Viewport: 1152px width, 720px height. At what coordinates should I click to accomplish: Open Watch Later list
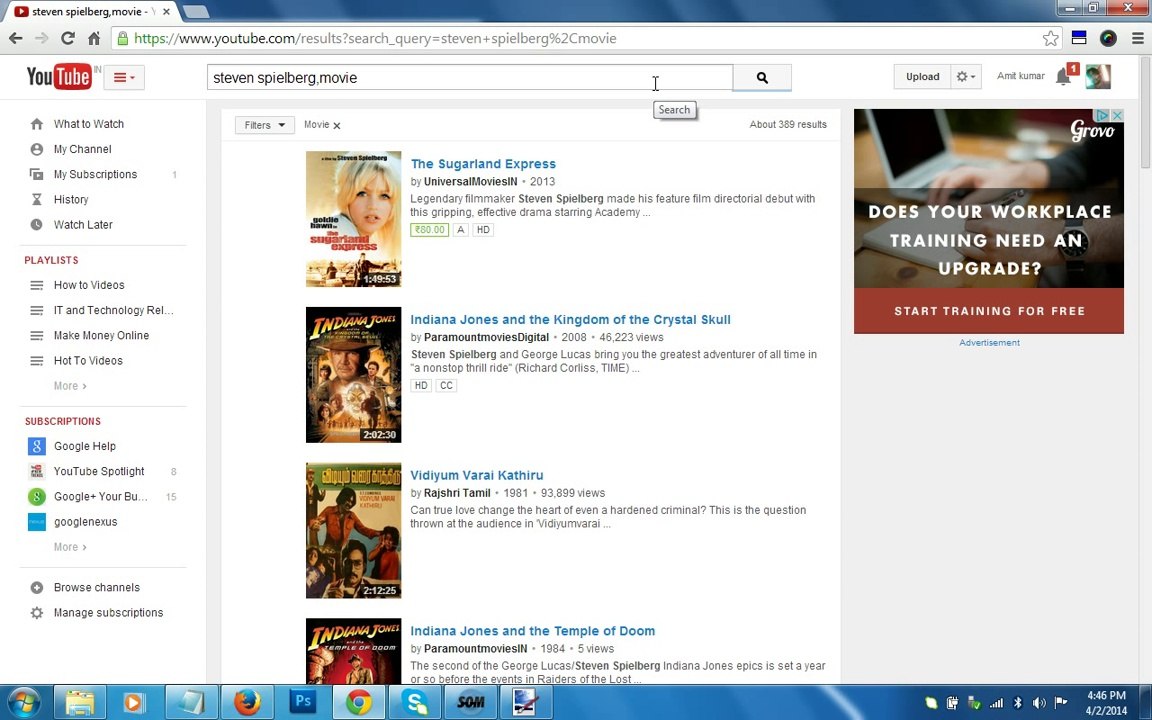coord(83,225)
